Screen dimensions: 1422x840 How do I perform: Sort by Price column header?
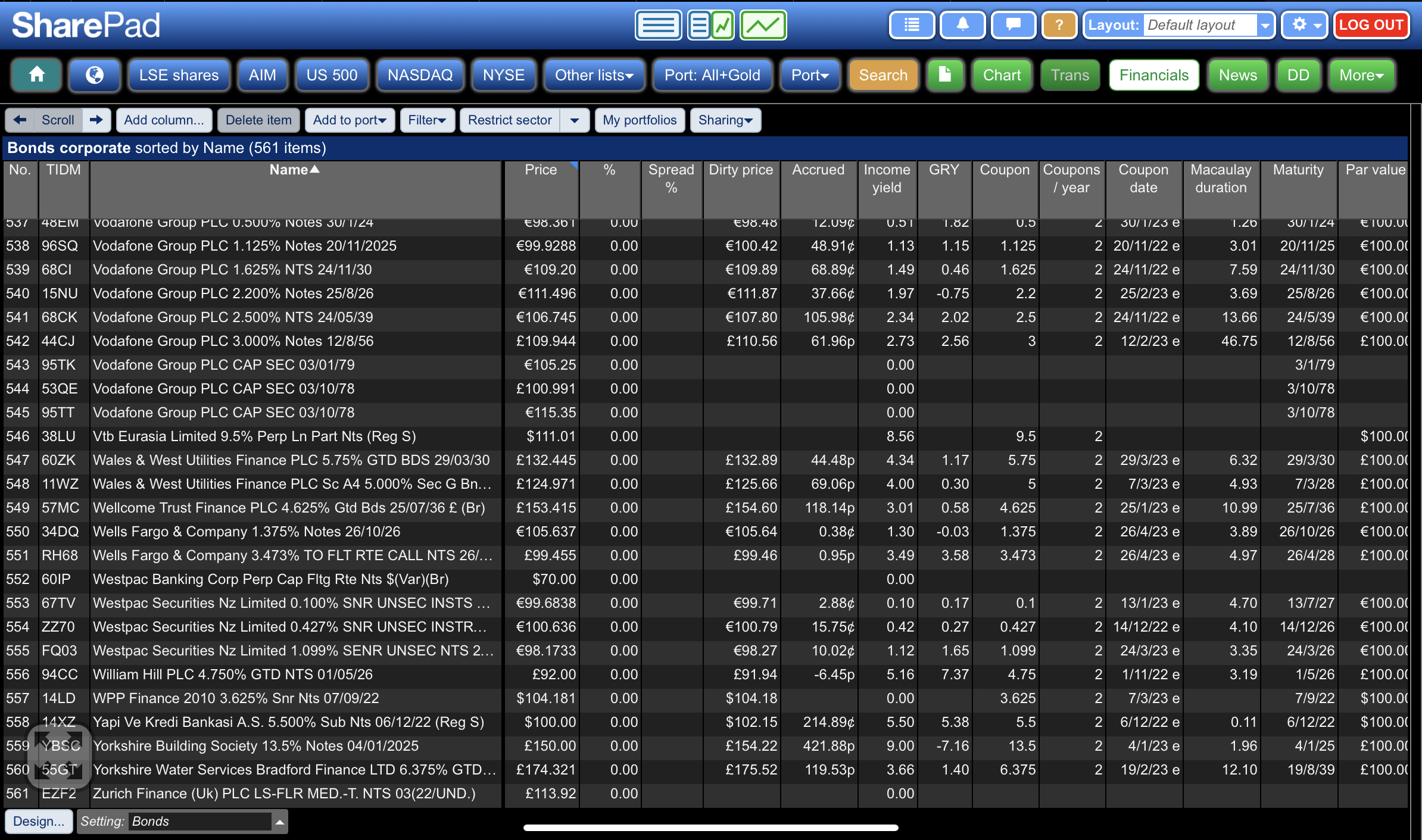pos(541,189)
